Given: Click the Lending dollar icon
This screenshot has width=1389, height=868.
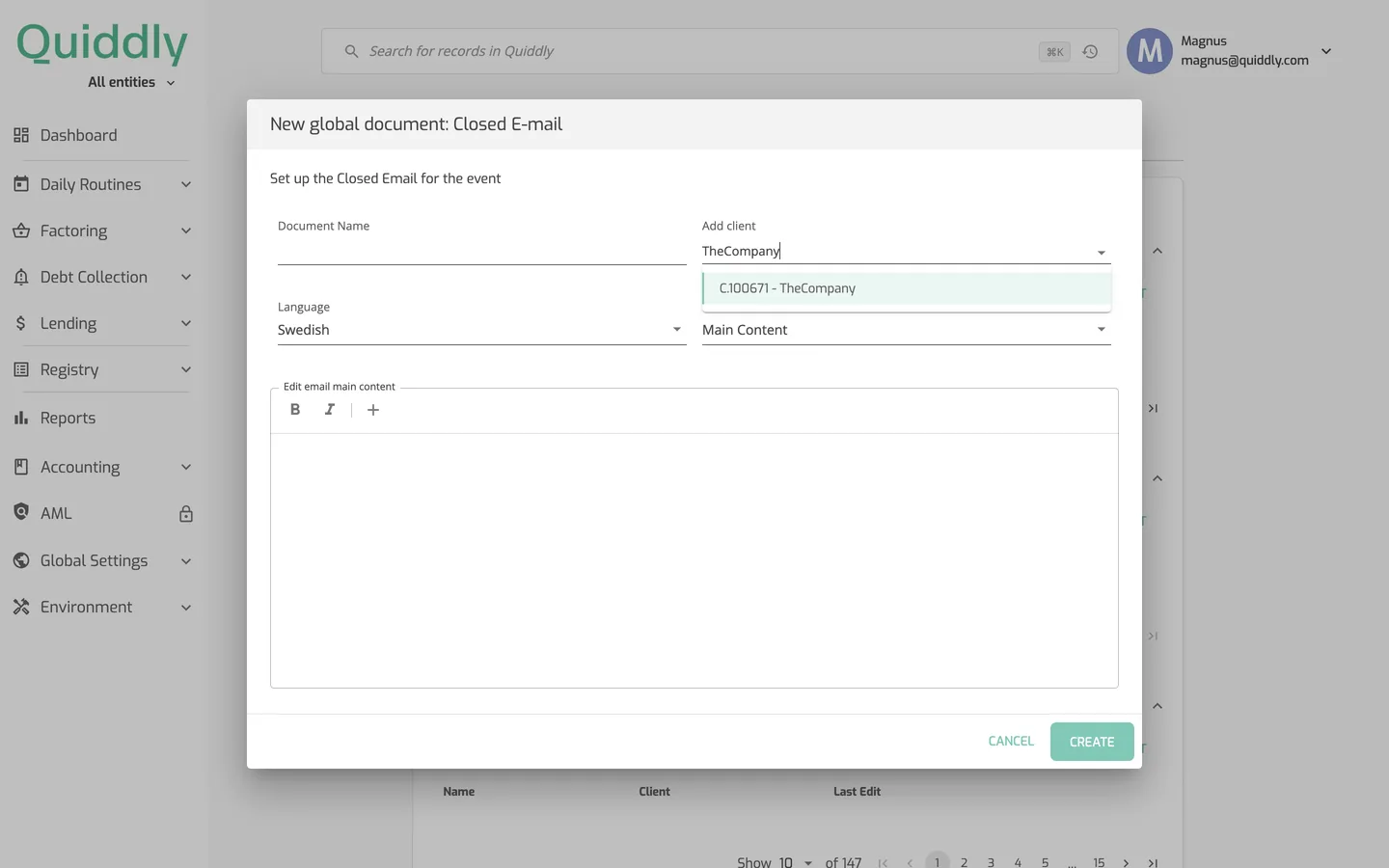Looking at the screenshot, I should (21, 323).
